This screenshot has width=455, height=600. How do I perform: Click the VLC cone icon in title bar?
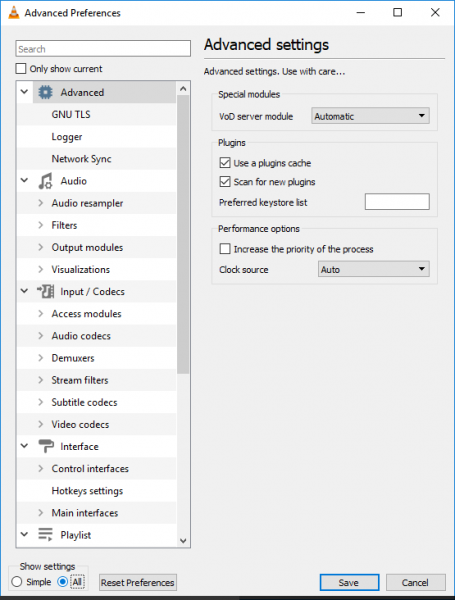(14, 13)
